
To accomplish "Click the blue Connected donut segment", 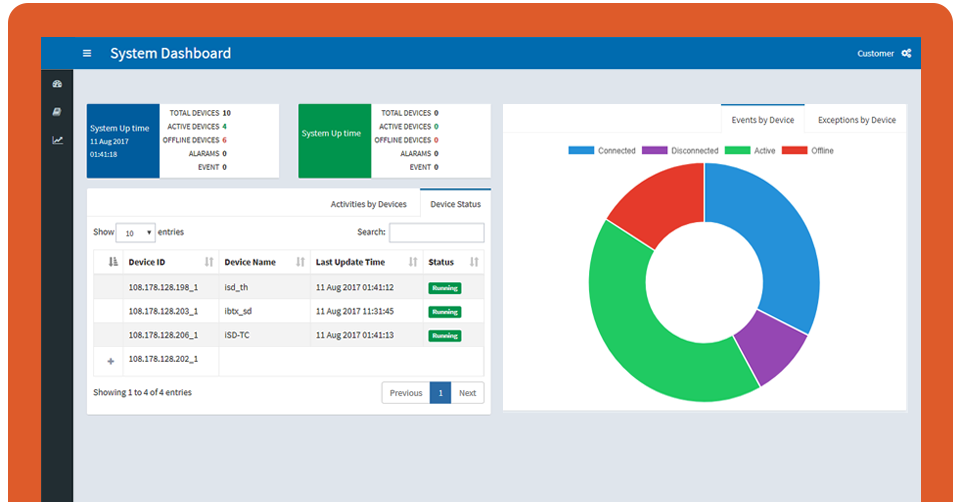I will pyautogui.click(x=777, y=243).
